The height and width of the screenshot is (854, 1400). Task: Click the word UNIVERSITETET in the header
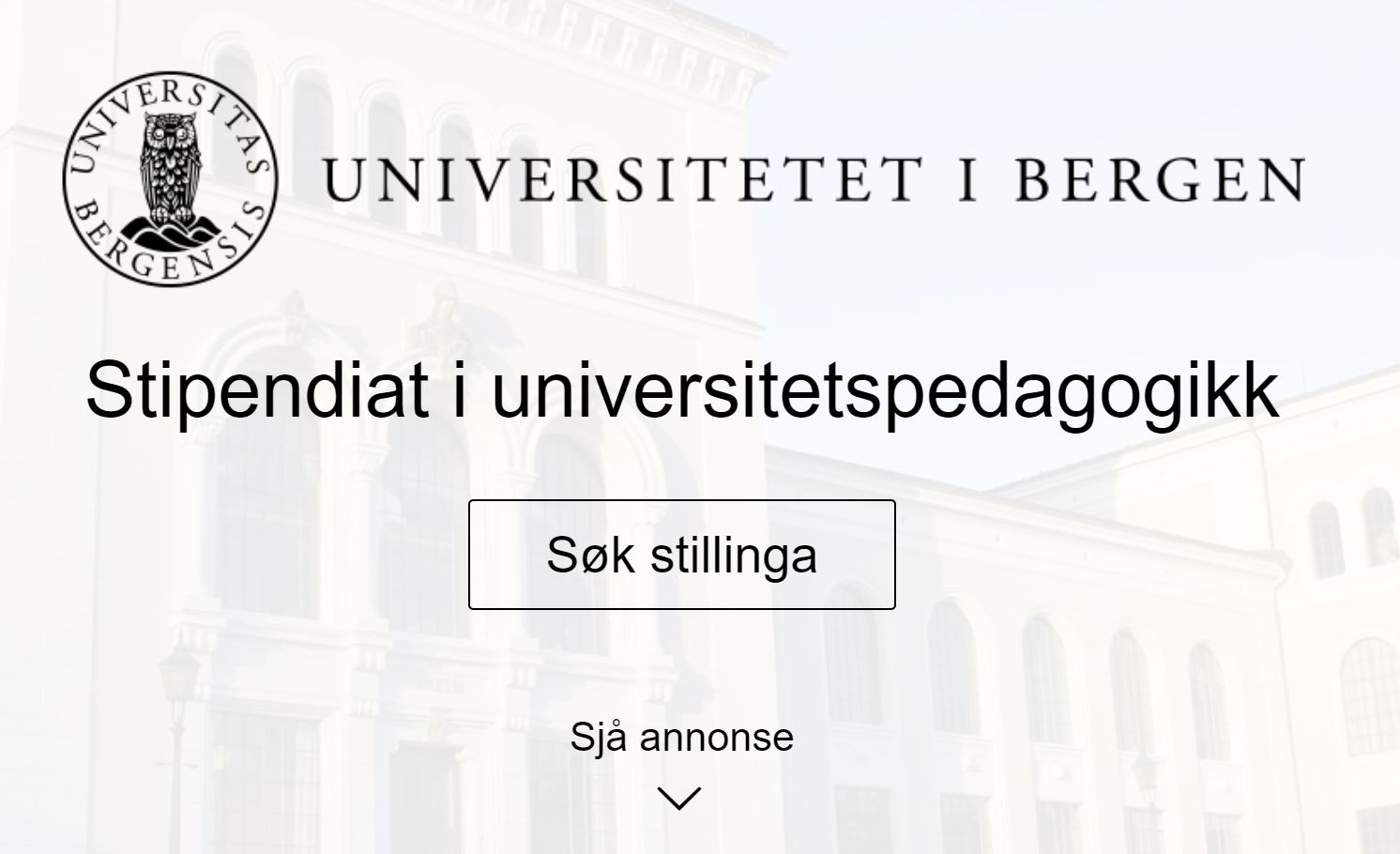click(621, 179)
